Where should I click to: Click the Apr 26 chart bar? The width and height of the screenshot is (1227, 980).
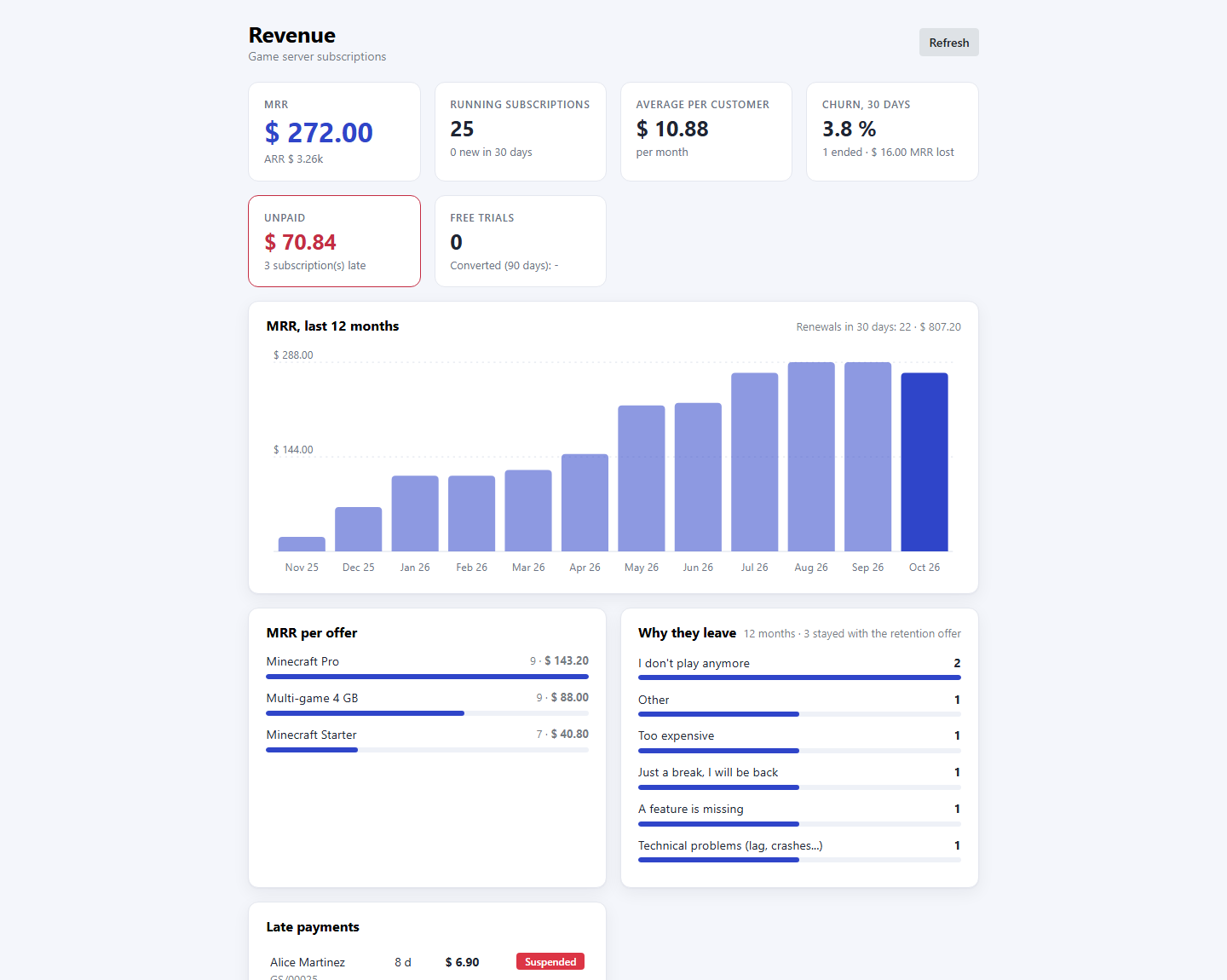[x=585, y=503]
